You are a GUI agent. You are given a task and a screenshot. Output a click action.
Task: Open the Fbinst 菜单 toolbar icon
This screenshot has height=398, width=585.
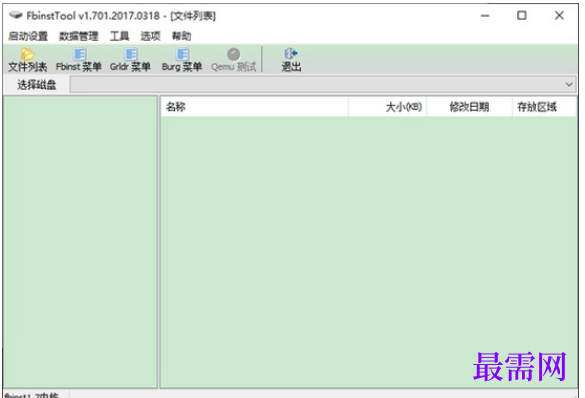79,54
